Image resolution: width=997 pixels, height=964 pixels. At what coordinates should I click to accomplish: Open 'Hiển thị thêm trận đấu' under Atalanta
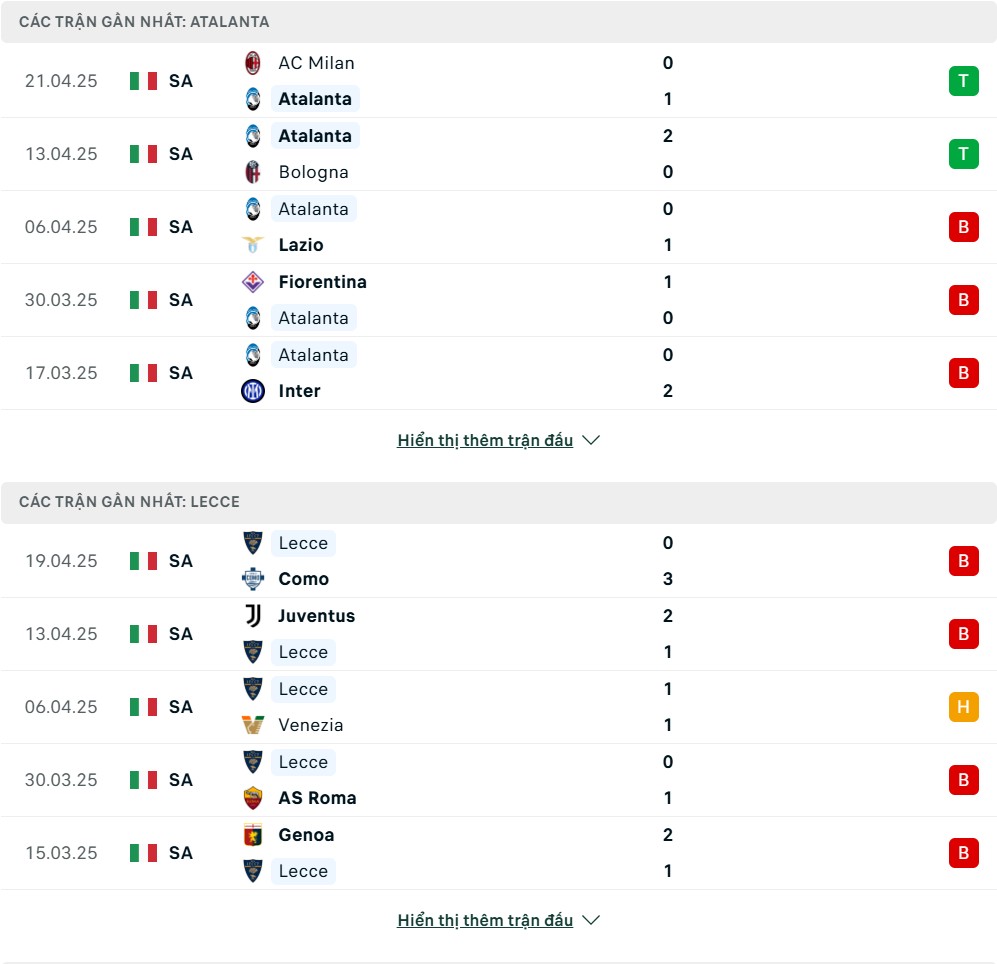[x=485, y=440]
